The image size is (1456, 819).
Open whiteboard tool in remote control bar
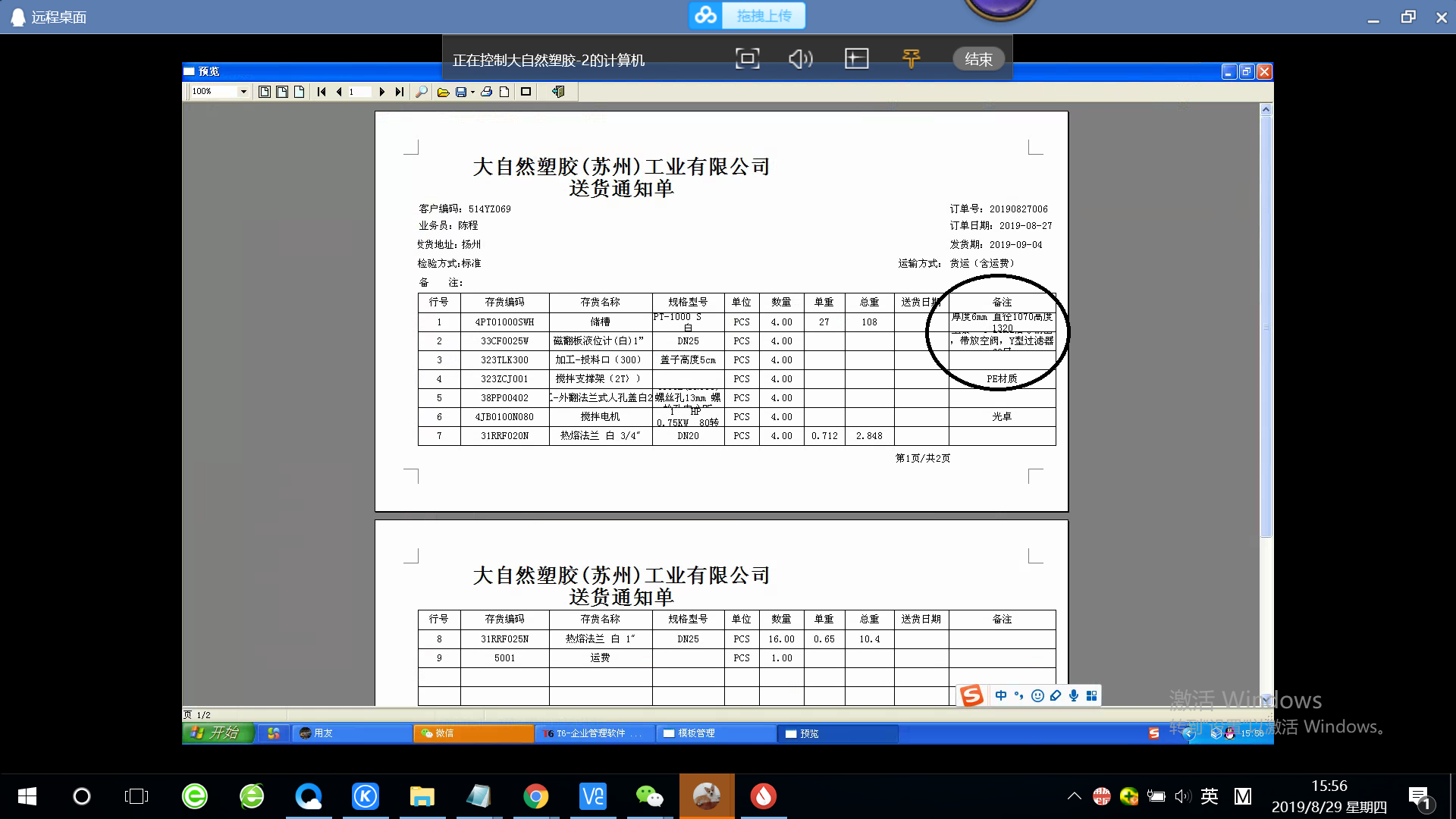click(857, 59)
